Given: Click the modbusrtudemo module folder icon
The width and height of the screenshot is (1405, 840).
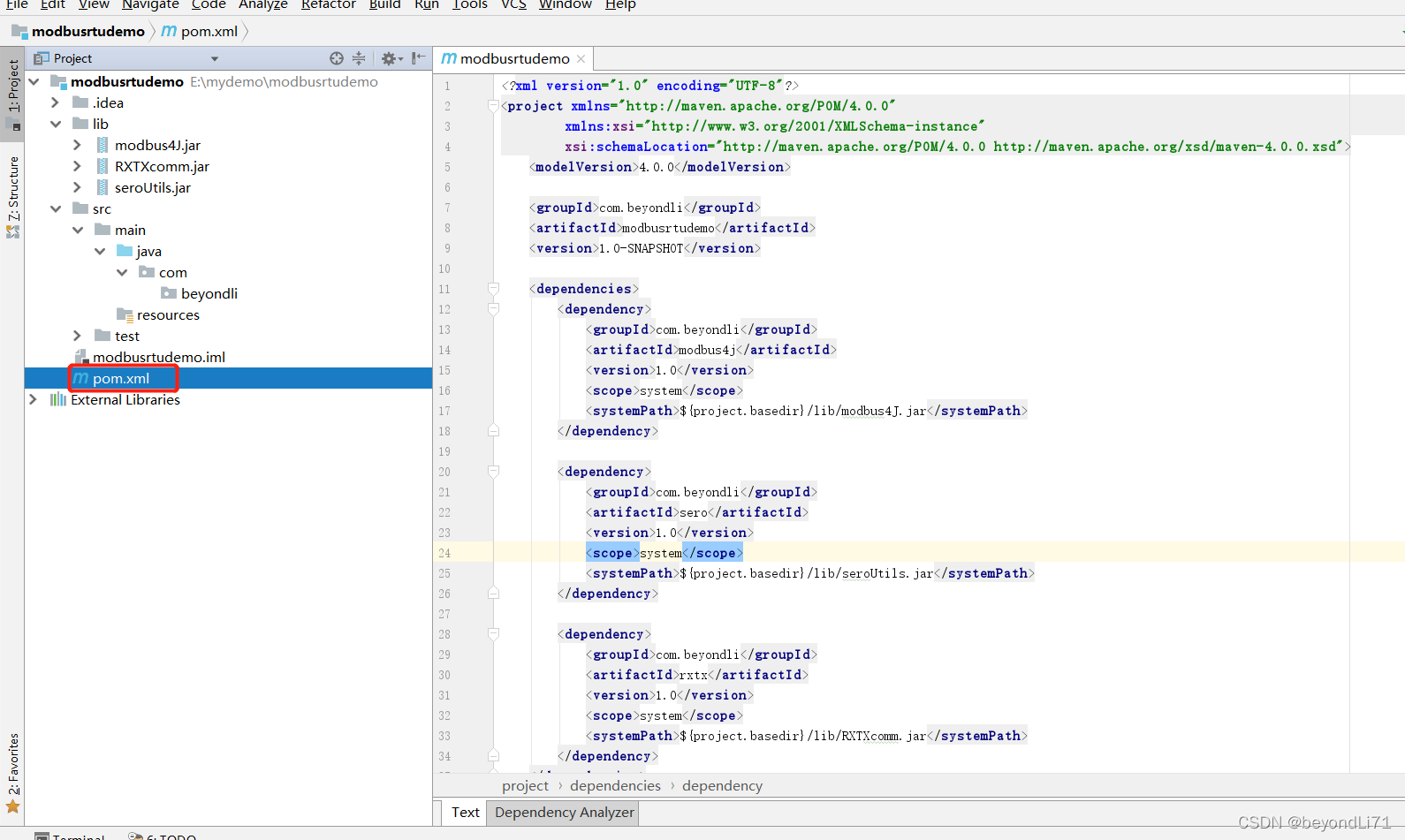Looking at the screenshot, I should [59, 81].
